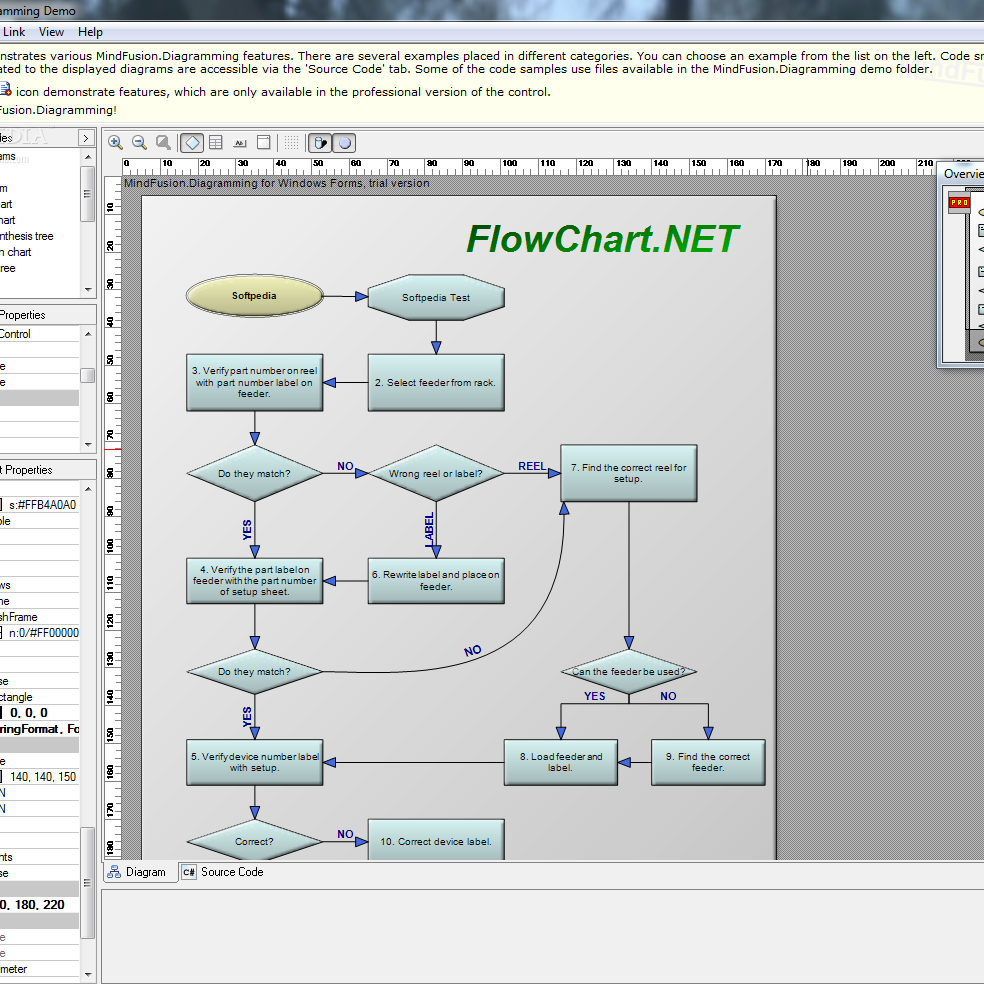Click the PRO badge in the Overview panel

[x=959, y=201]
